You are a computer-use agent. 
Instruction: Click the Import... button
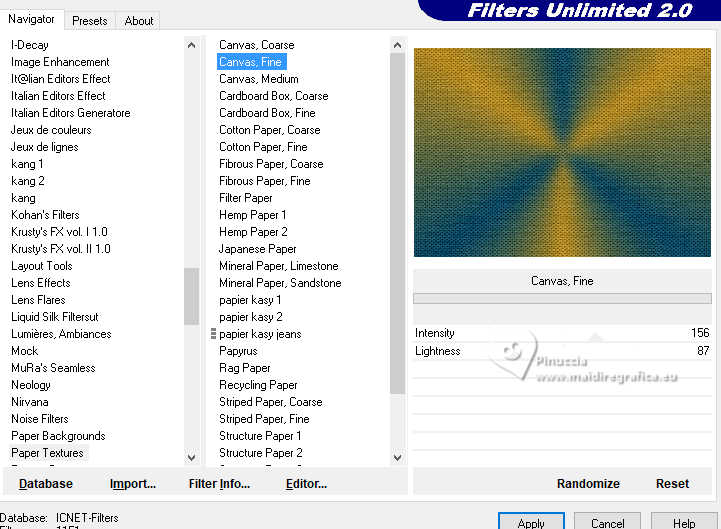[133, 483]
